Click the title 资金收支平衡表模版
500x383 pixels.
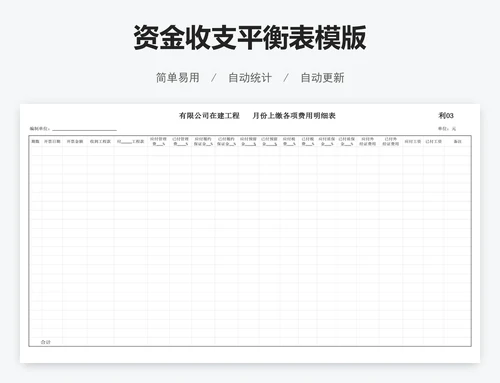250,37
